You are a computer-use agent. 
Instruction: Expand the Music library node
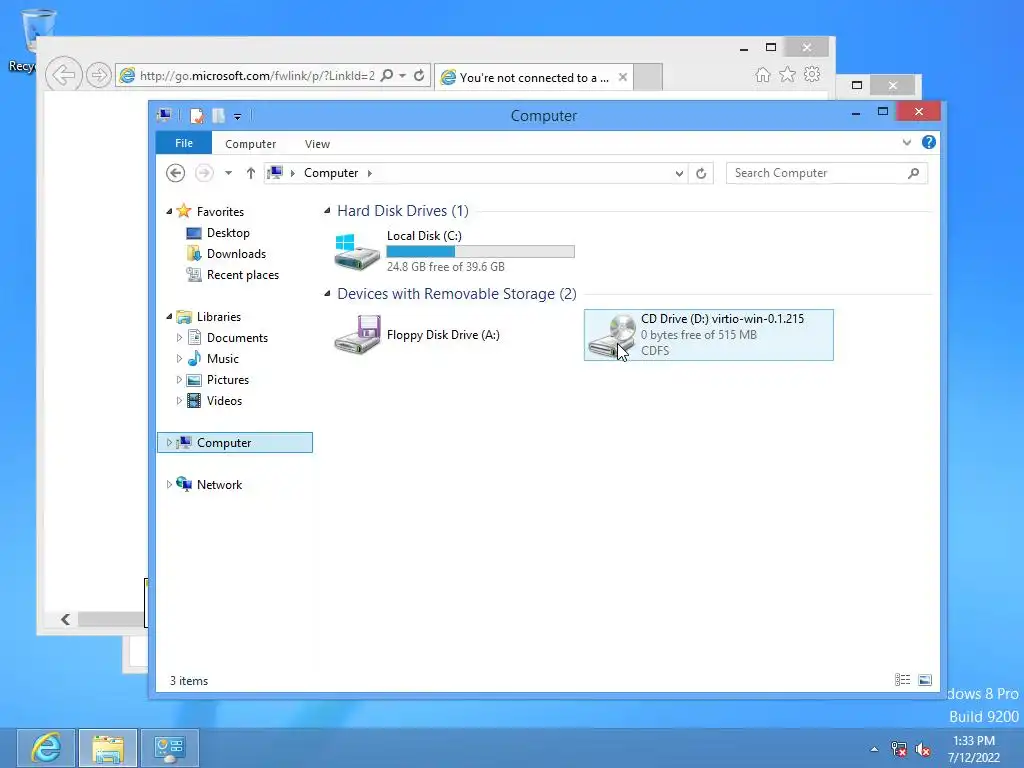[x=179, y=359]
